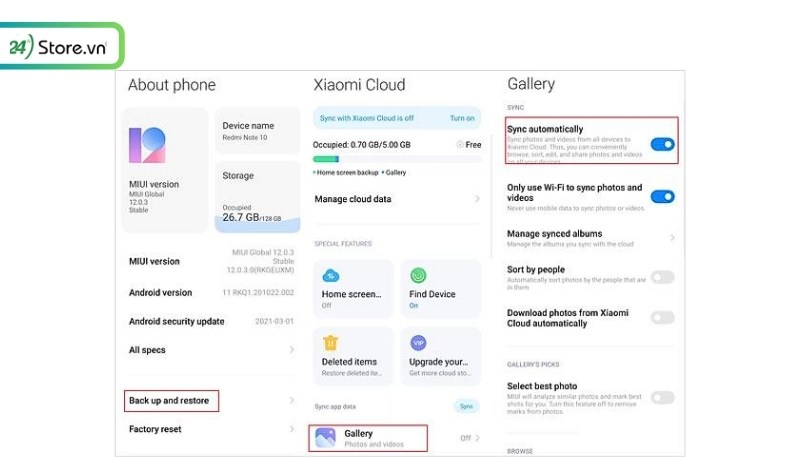This screenshot has height=457, width=800.
Task: Open the Gallery Photos and videos row
Action: (x=397, y=438)
